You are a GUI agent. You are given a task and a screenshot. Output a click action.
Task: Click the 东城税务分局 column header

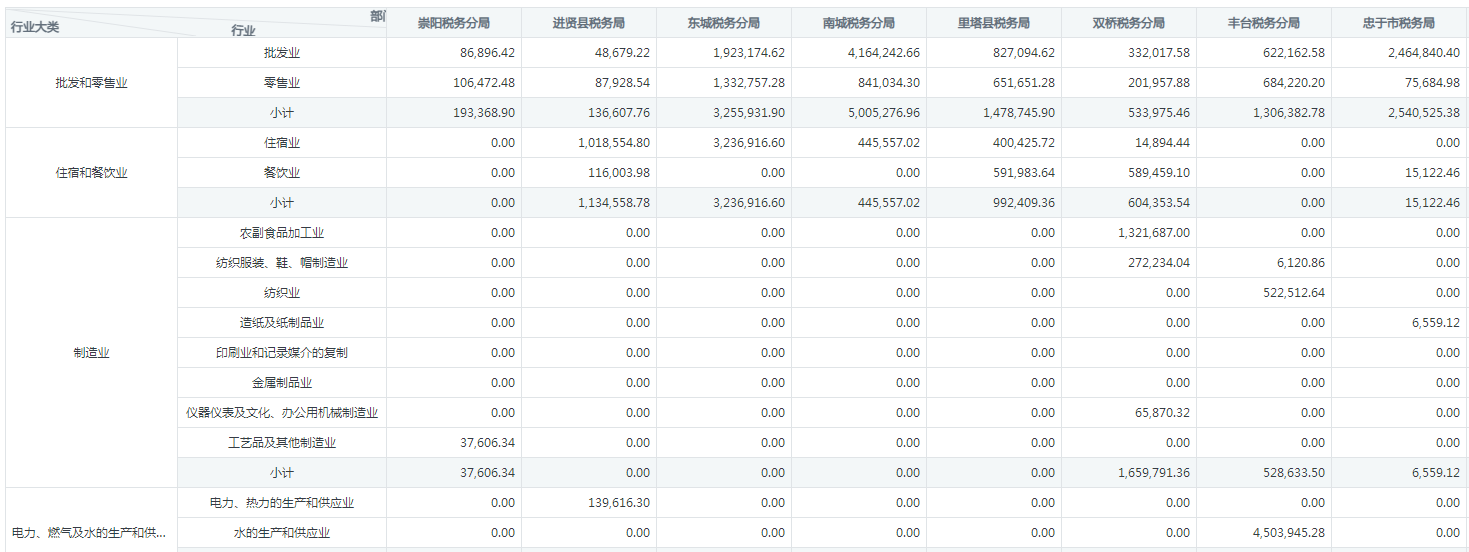pyautogui.click(x=723, y=23)
